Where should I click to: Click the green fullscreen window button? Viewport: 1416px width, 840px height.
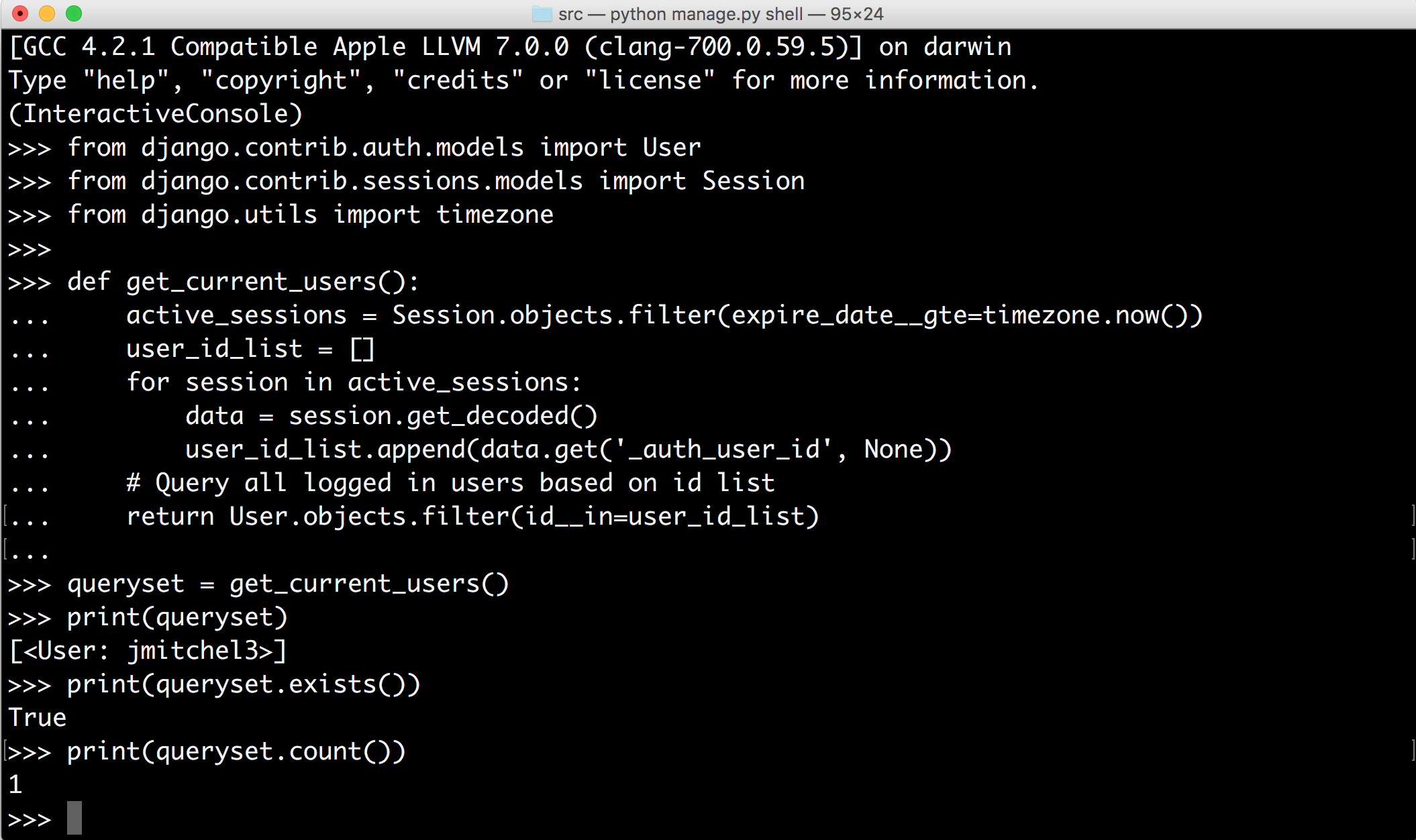click(x=74, y=13)
